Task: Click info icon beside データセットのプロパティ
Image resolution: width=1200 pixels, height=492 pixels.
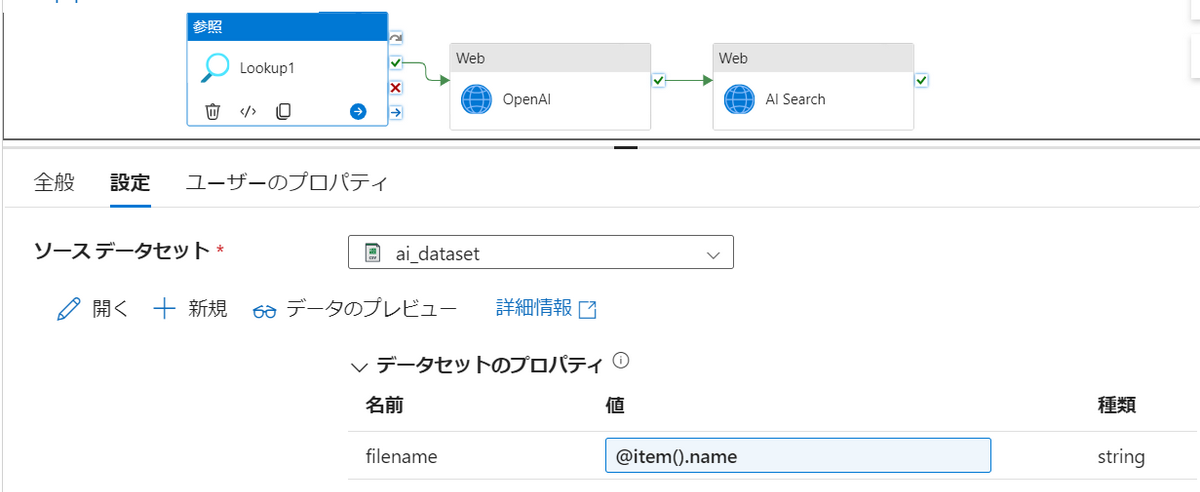Action: tap(620, 360)
